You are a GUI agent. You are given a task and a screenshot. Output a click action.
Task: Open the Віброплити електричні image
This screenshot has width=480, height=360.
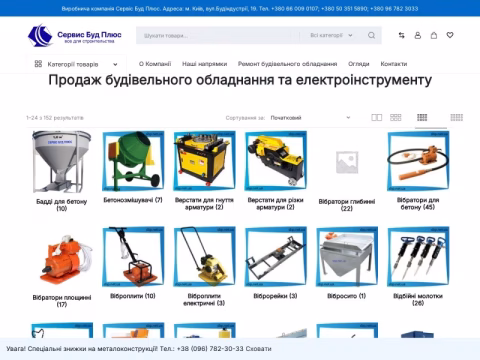[x=204, y=257]
